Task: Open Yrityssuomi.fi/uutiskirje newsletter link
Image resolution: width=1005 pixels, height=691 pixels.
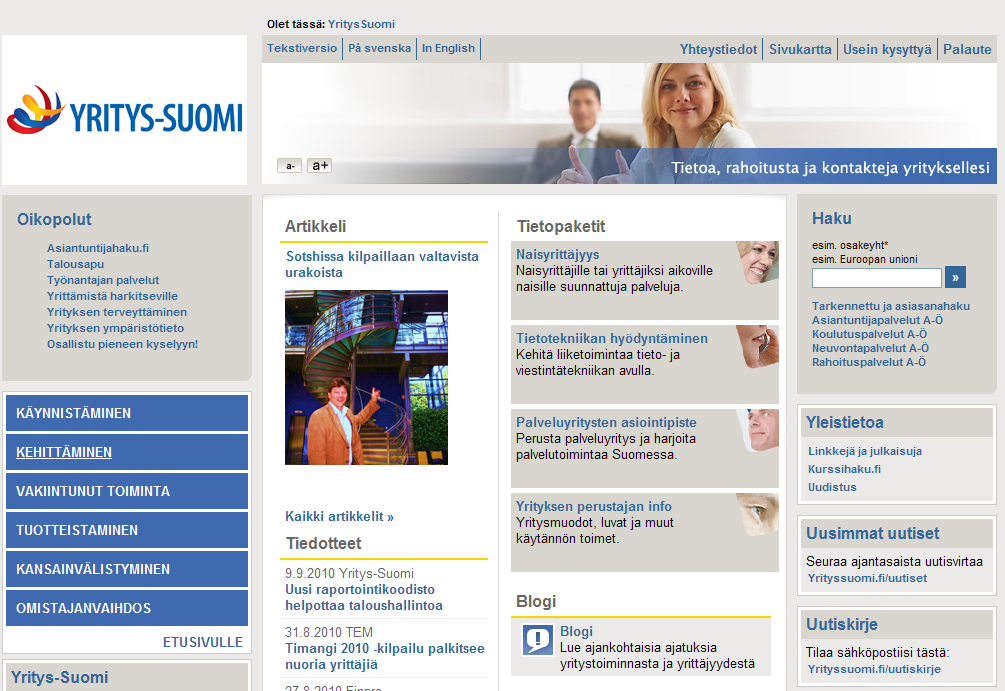Action: point(874,669)
